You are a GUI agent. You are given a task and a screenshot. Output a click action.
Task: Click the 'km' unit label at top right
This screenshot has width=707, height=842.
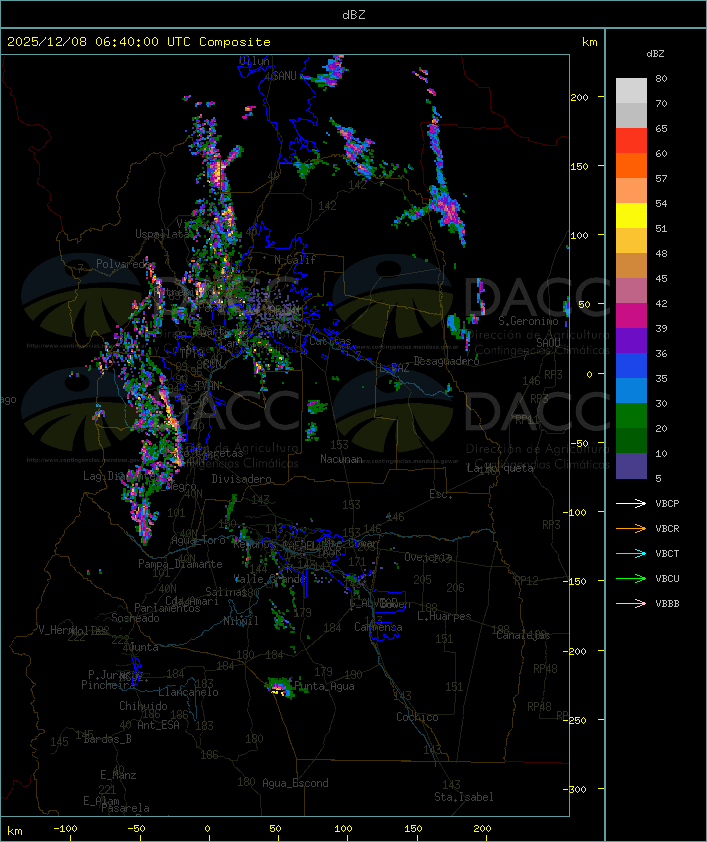[x=589, y=42]
